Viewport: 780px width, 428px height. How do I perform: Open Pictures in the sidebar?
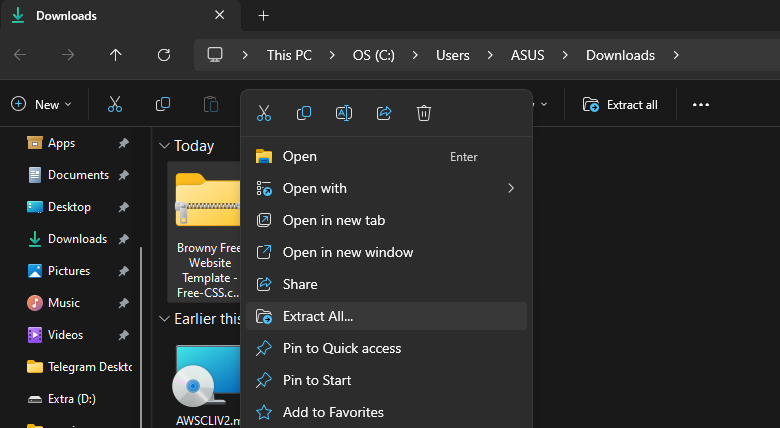[68, 271]
